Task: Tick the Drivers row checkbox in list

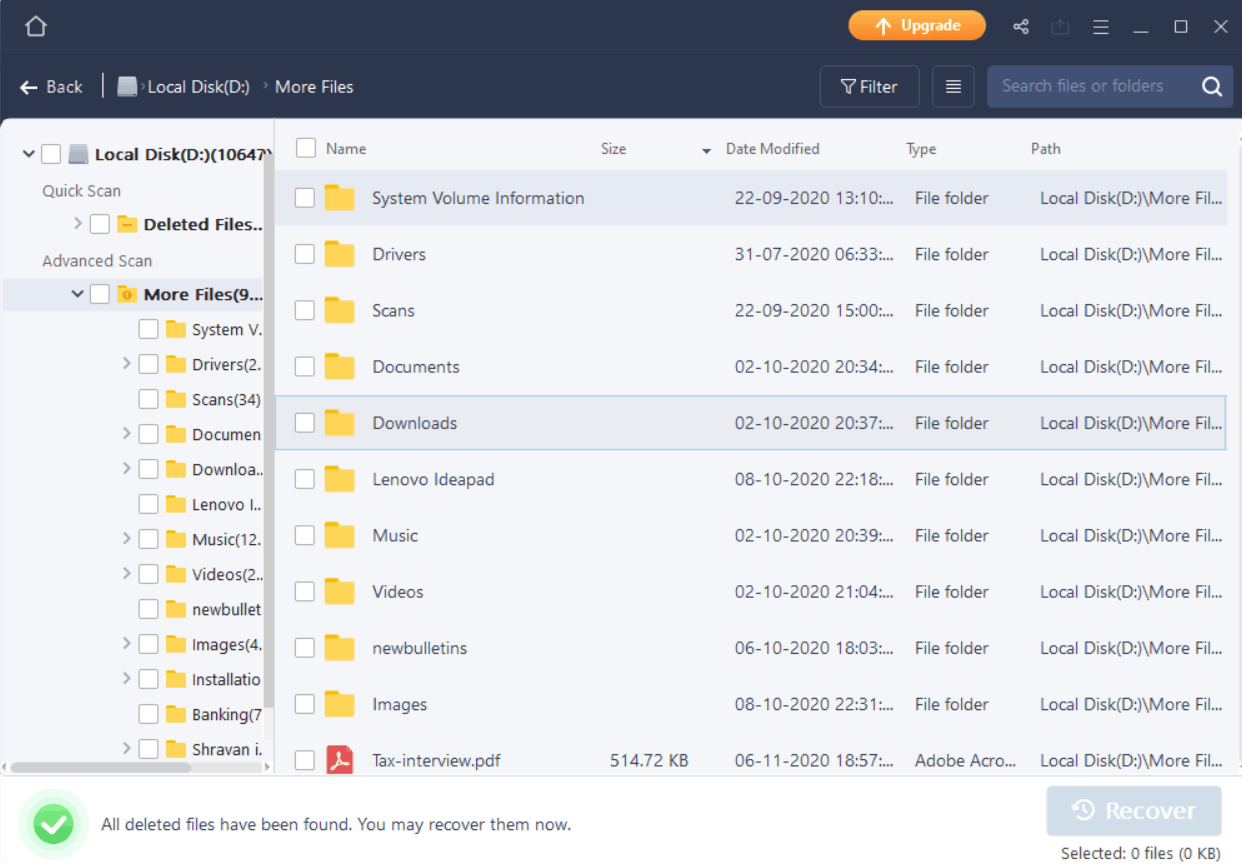Action: pyautogui.click(x=305, y=254)
